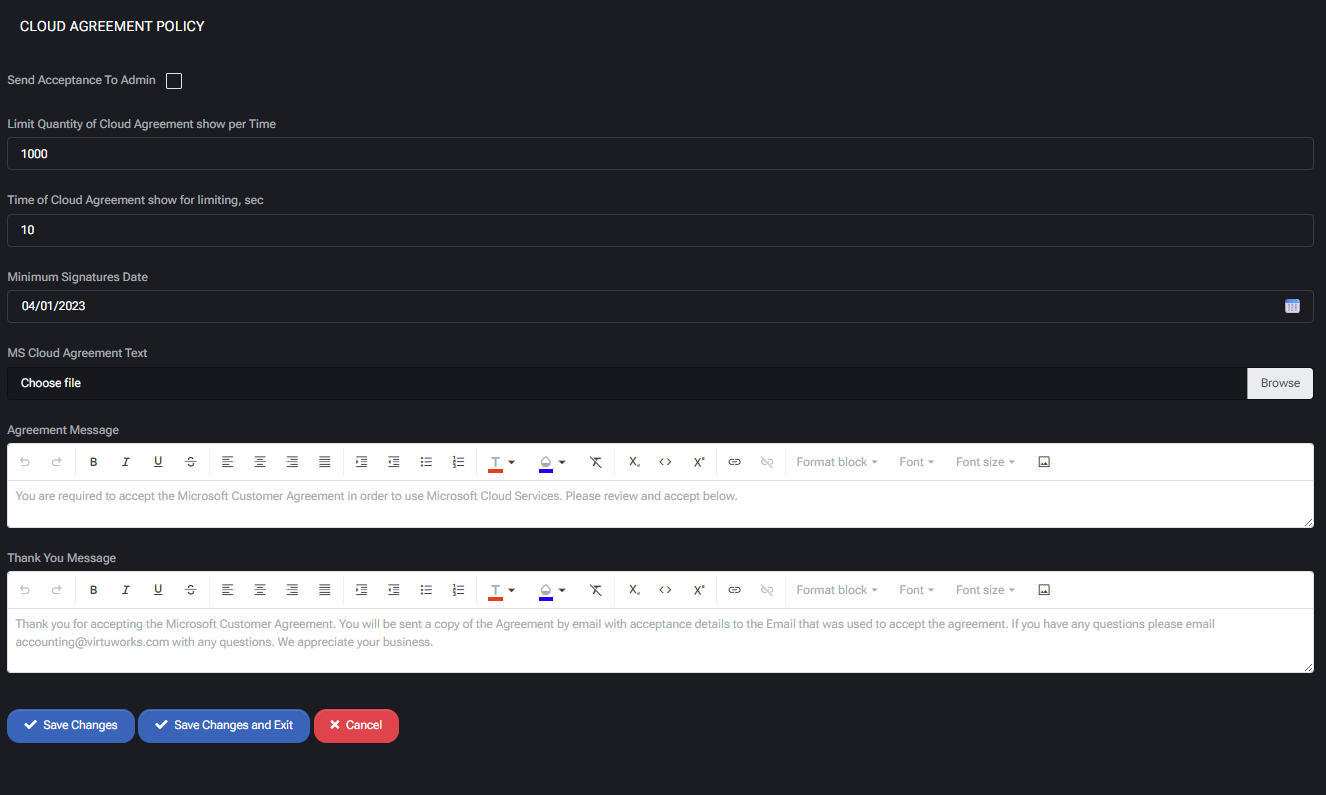Image resolution: width=1326 pixels, height=795 pixels.
Task: Insert image in Agreement Message editor
Action: point(1044,462)
